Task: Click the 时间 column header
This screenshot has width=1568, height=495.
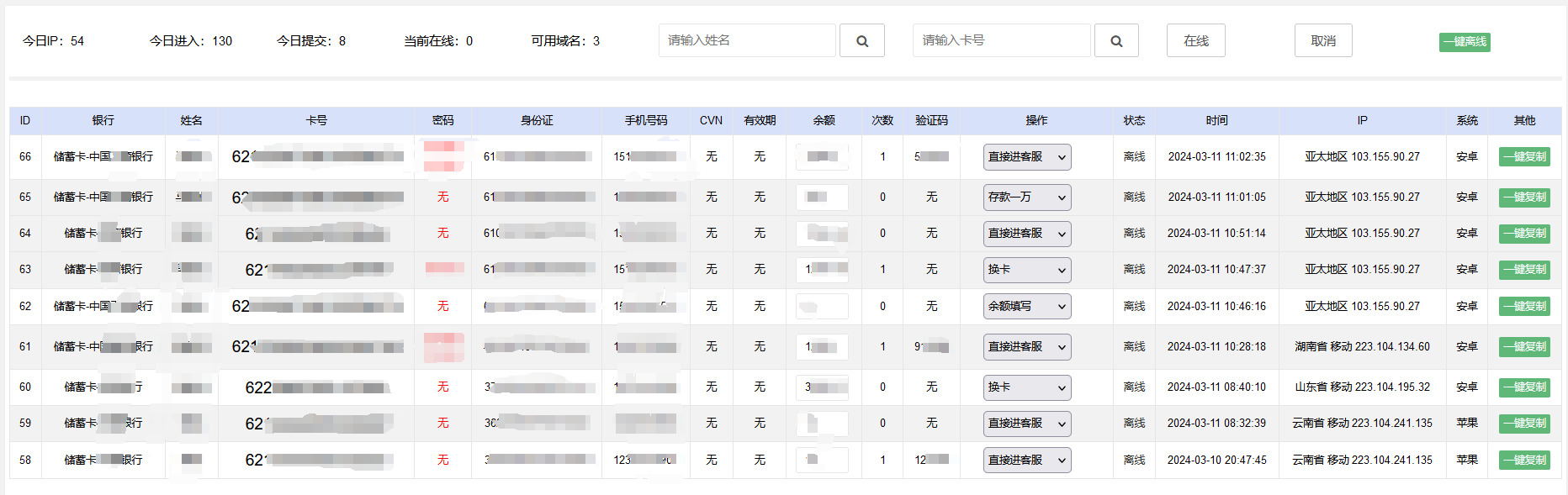Action: (1216, 121)
